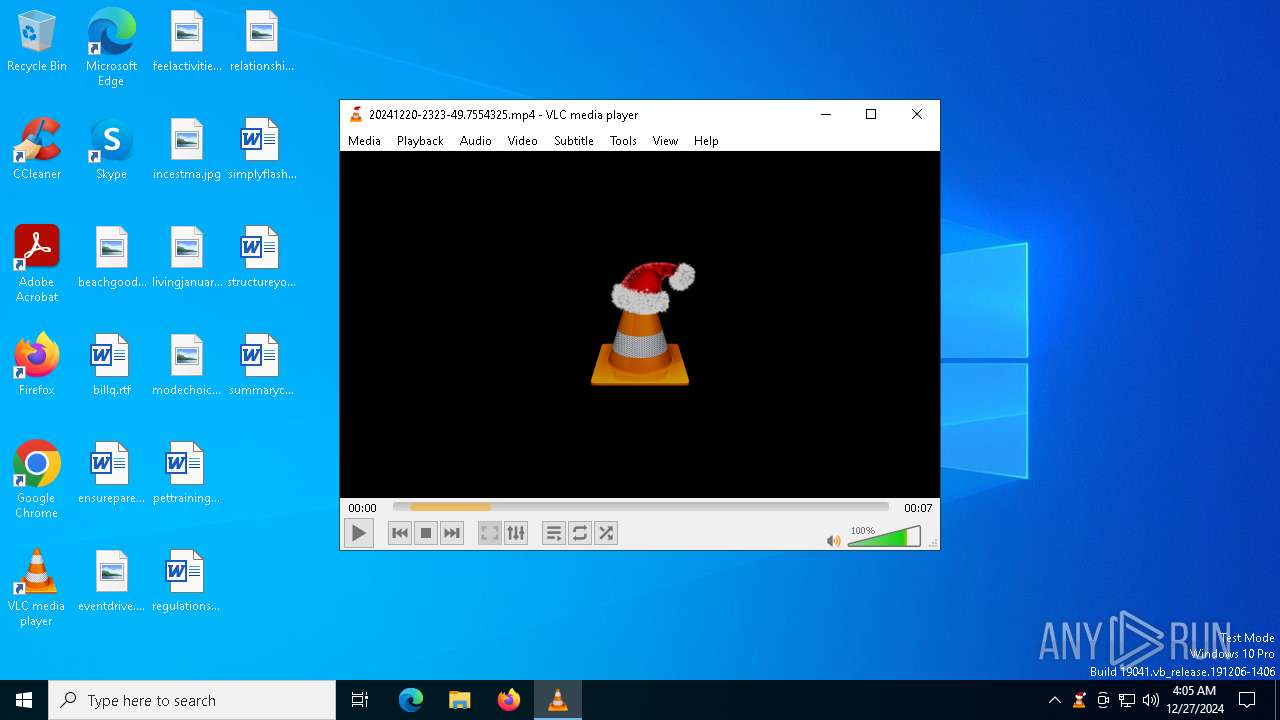Jump to previous media in VLC
The image size is (1280, 720).
tap(400, 533)
